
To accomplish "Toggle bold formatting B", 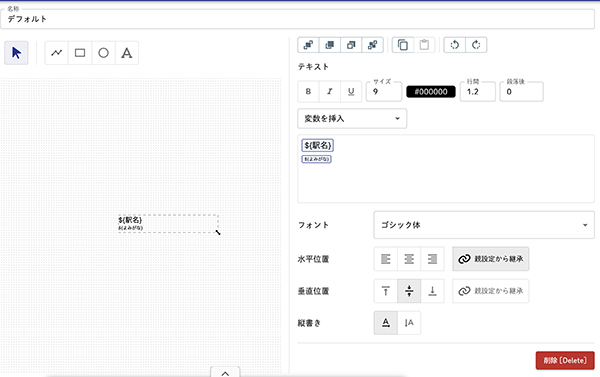I will click(308, 91).
